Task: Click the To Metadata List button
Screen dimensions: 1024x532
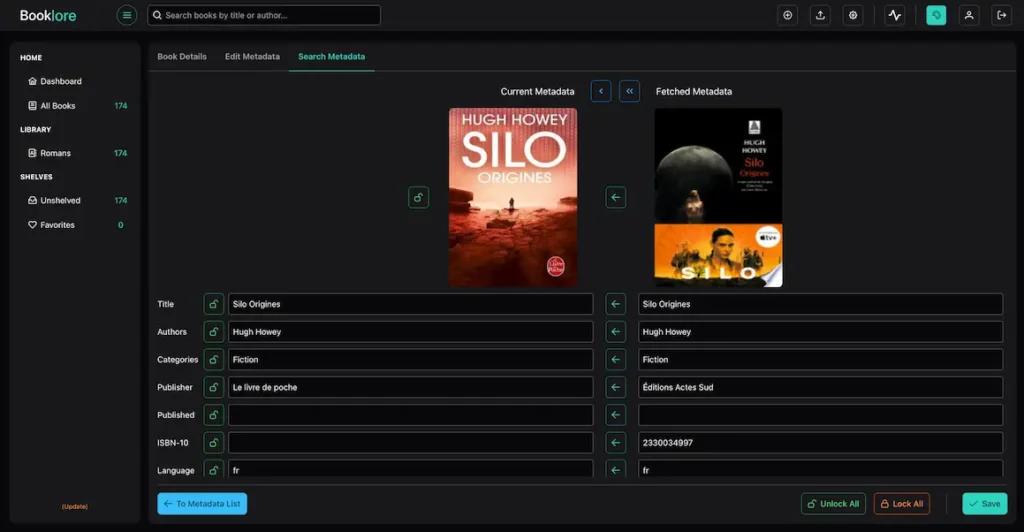Action: [202, 504]
